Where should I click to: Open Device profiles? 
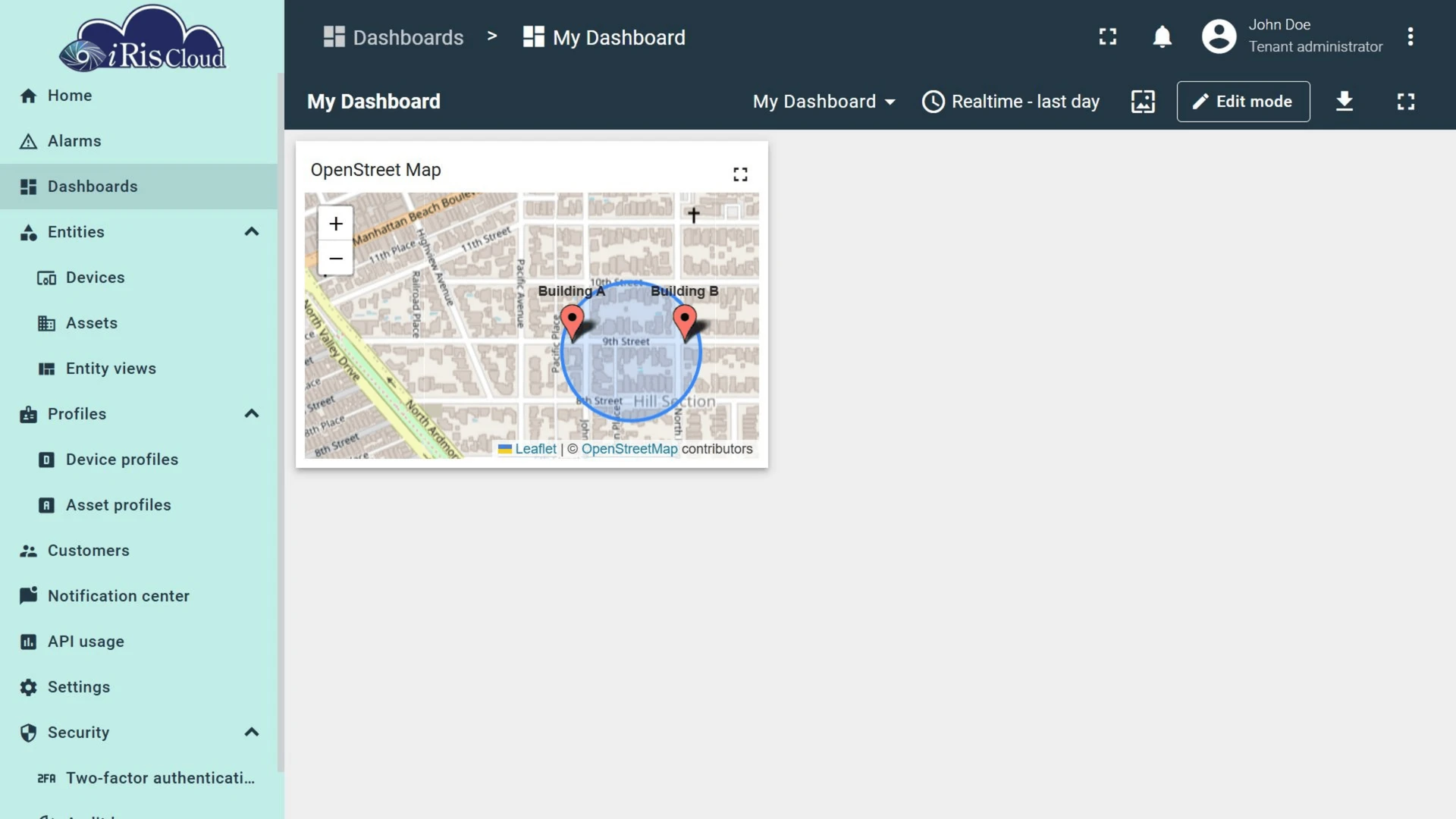click(139, 460)
